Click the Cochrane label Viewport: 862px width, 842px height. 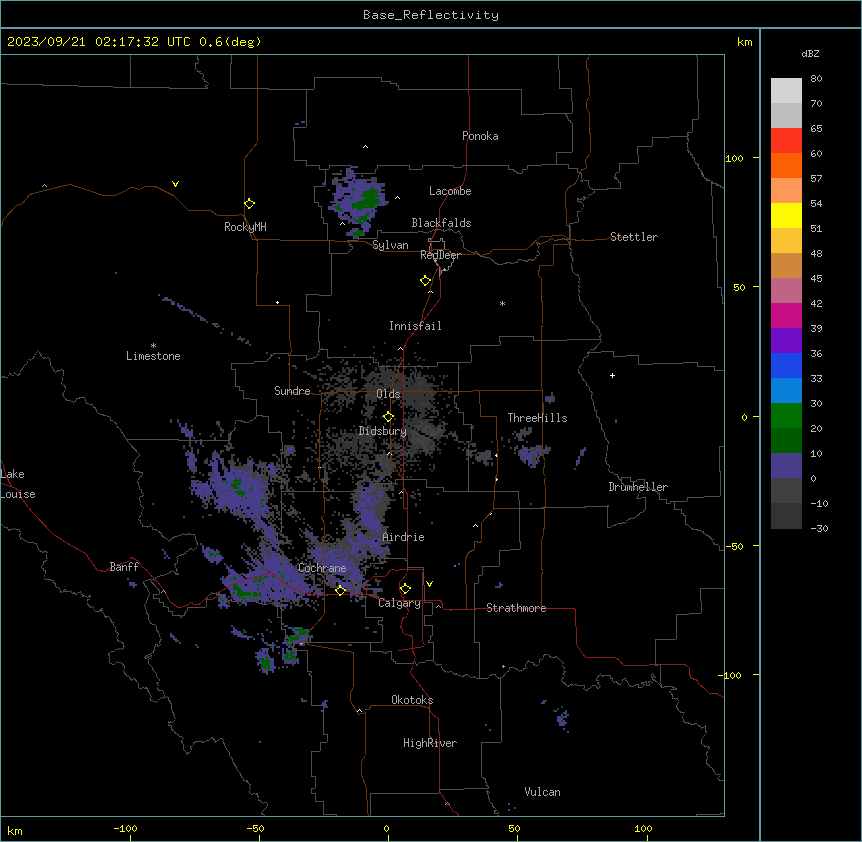click(322, 568)
